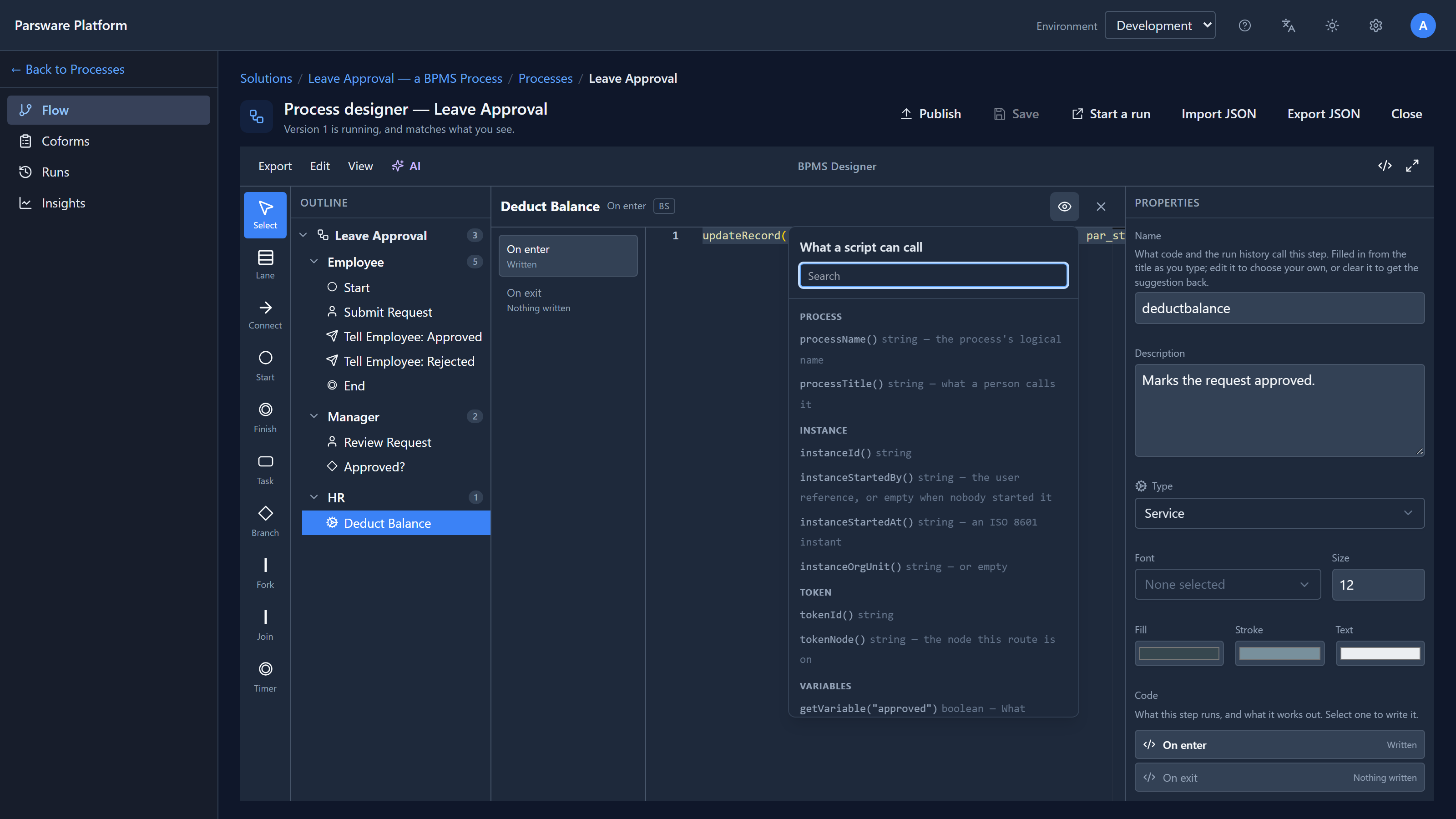1456x819 pixels.
Task: Open the code view icon in designer bar
Action: [x=1385, y=166]
